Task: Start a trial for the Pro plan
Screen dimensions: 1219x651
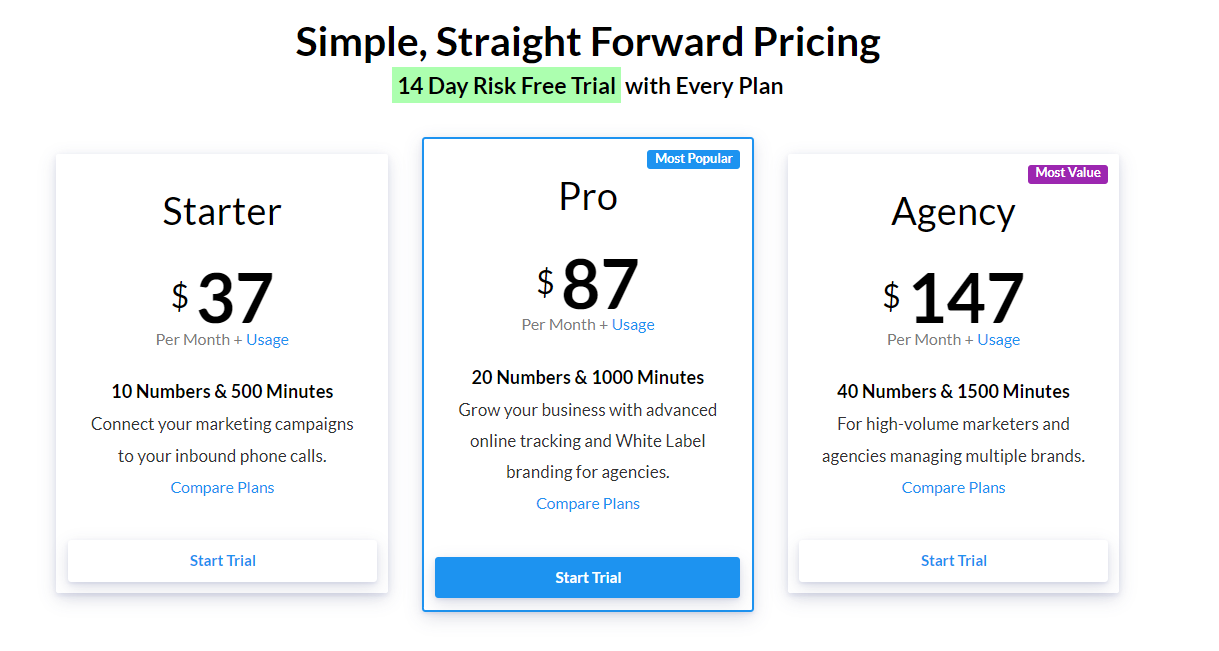Action: click(587, 577)
